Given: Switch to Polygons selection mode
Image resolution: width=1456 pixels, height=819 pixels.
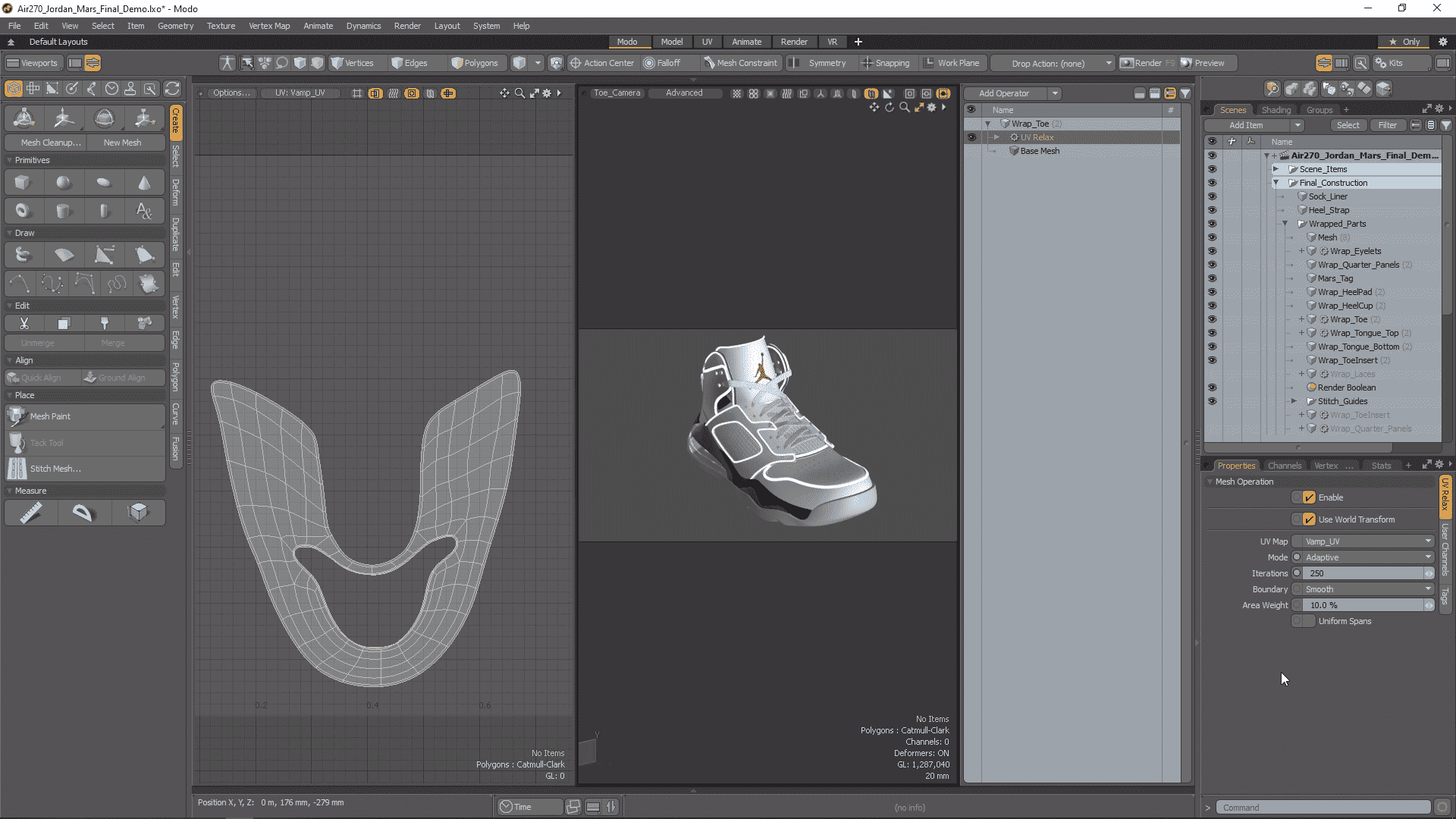Looking at the screenshot, I should point(475,63).
